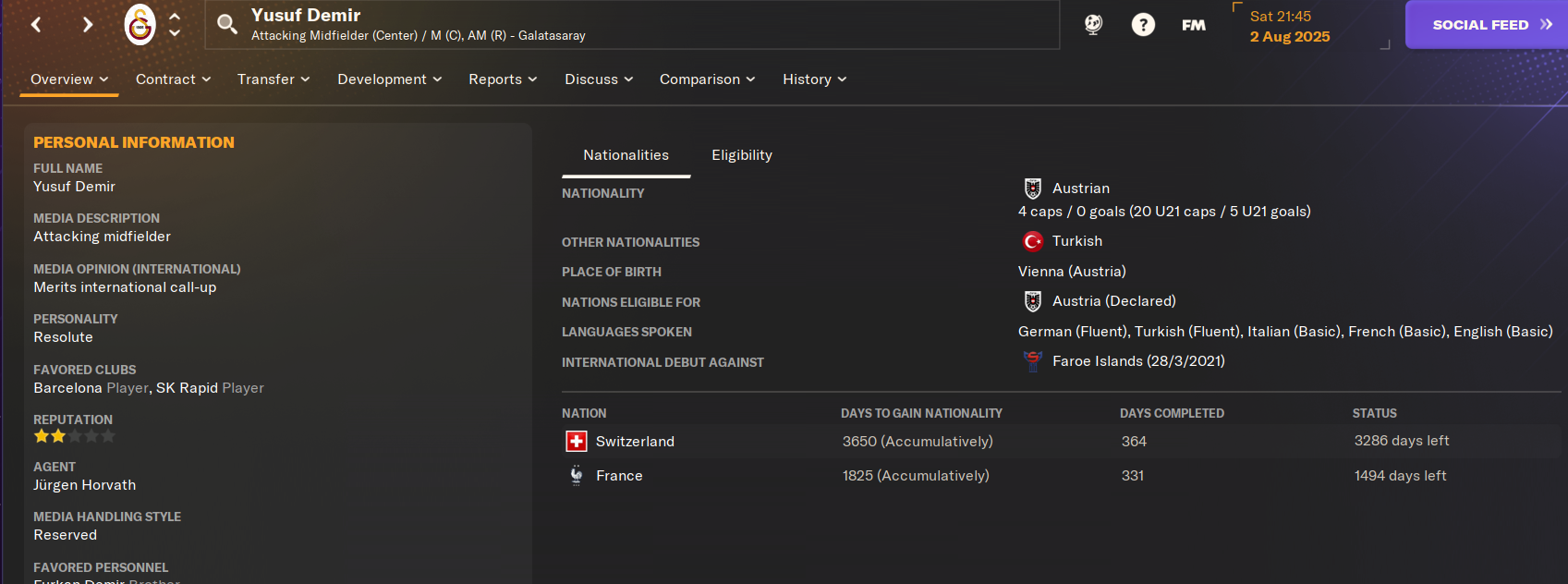Image resolution: width=1568 pixels, height=584 pixels.
Task: Select the France nation row
Action: point(1062,476)
